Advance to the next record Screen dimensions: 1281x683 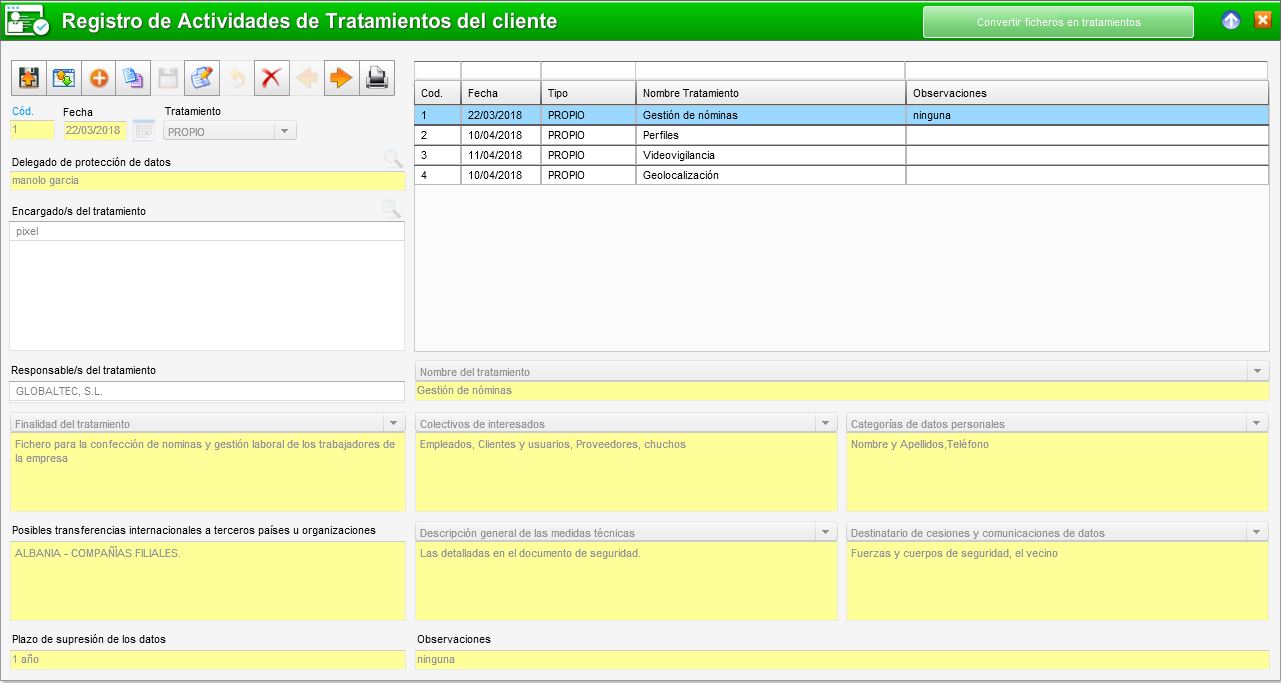pos(342,77)
